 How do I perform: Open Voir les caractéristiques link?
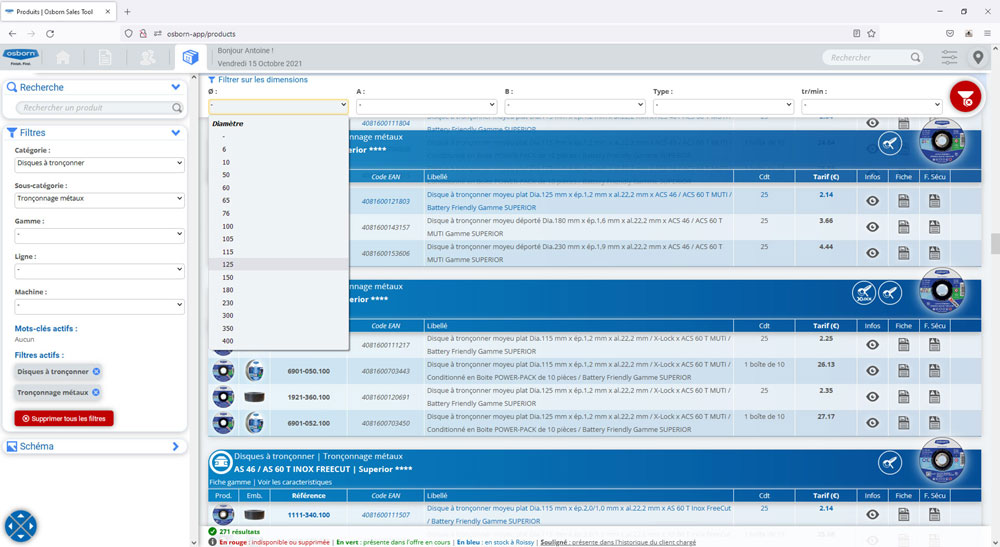click(295, 483)
